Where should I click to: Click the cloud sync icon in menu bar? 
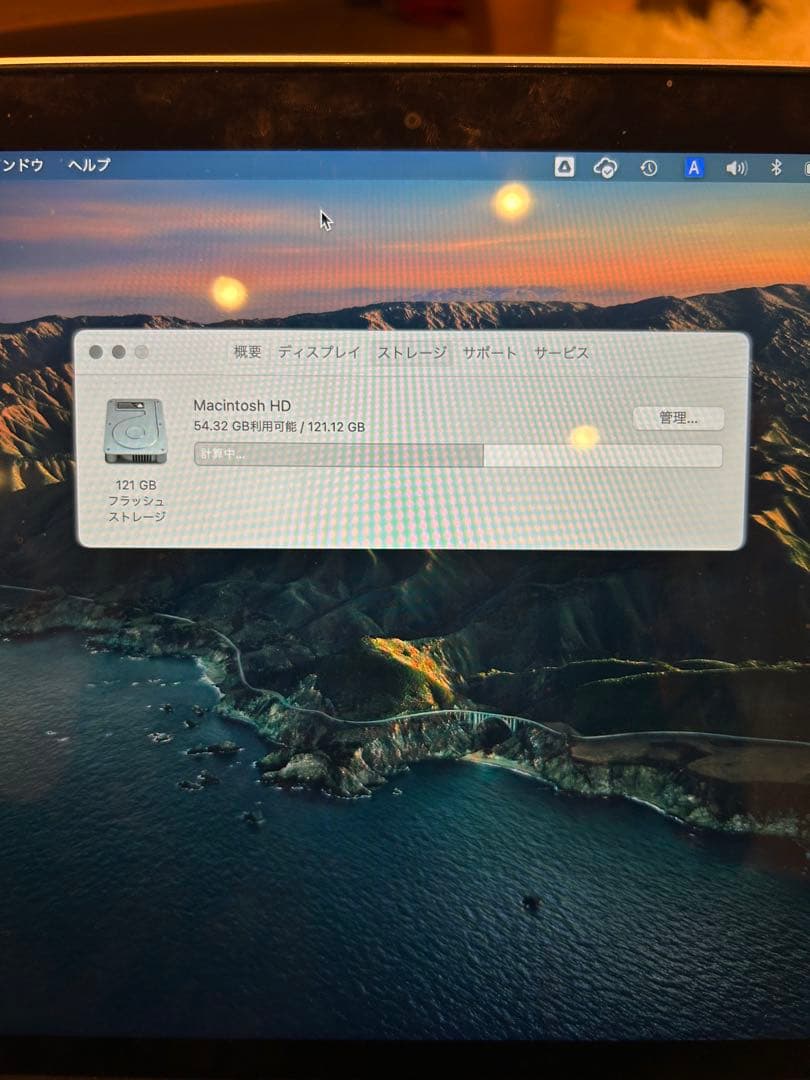(x=606, y=167)
